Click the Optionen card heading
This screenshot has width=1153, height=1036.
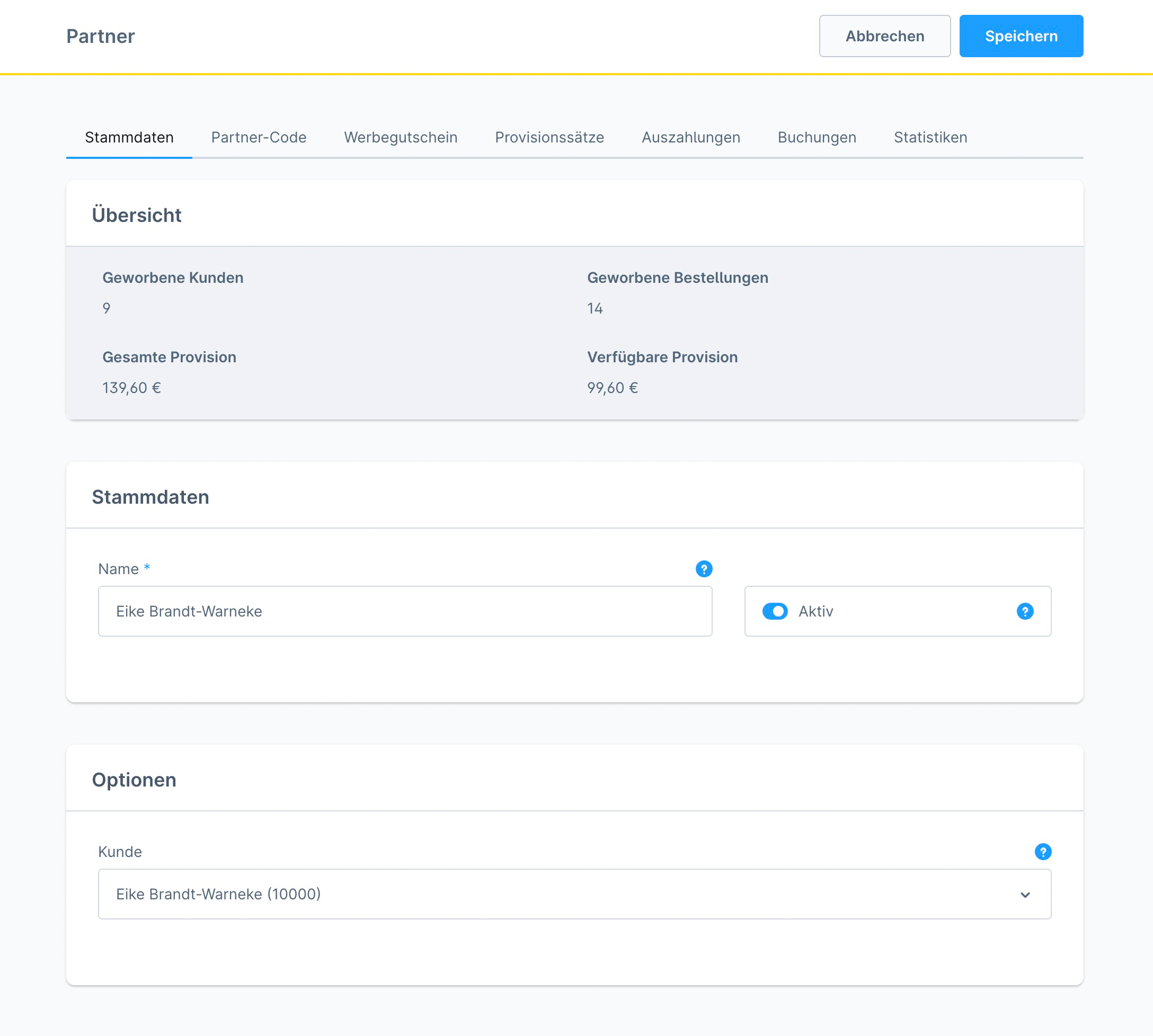tap(135, 780)
